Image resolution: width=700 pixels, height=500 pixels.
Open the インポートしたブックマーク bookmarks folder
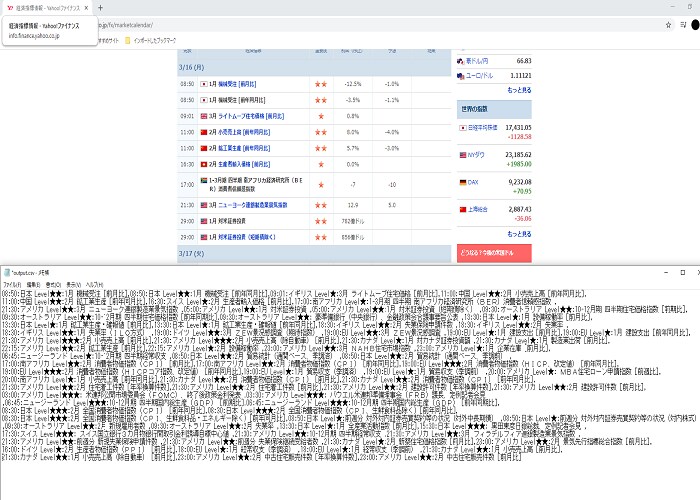click(x=150, y=41)
